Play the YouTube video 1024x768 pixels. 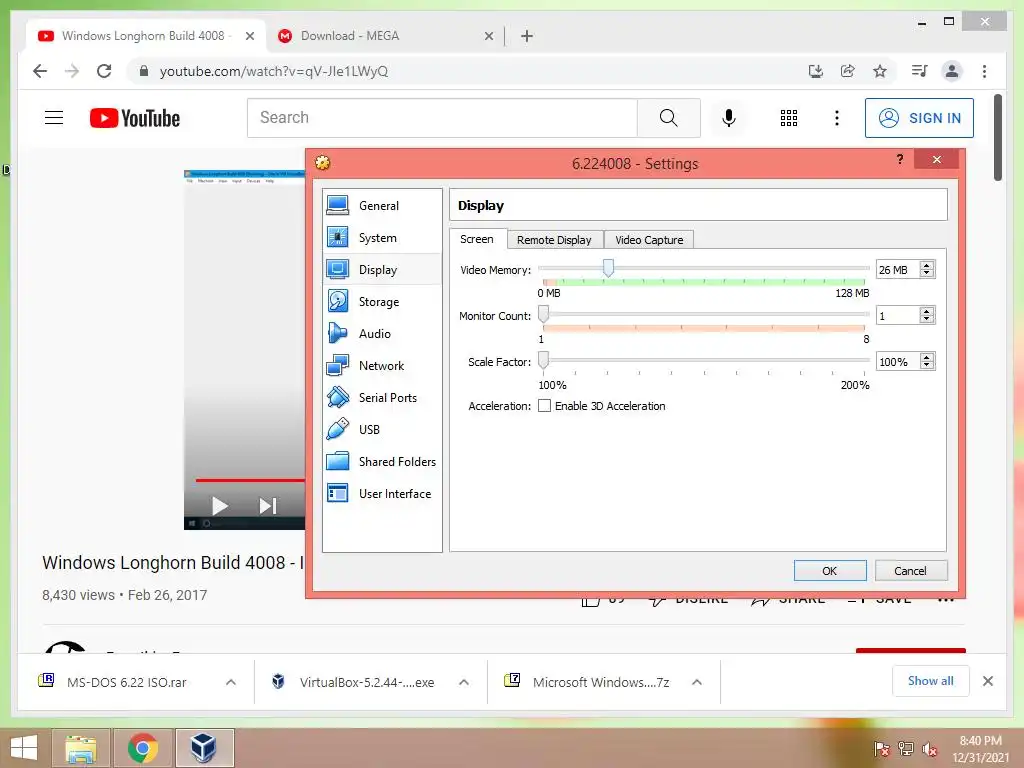coord(219,505)
